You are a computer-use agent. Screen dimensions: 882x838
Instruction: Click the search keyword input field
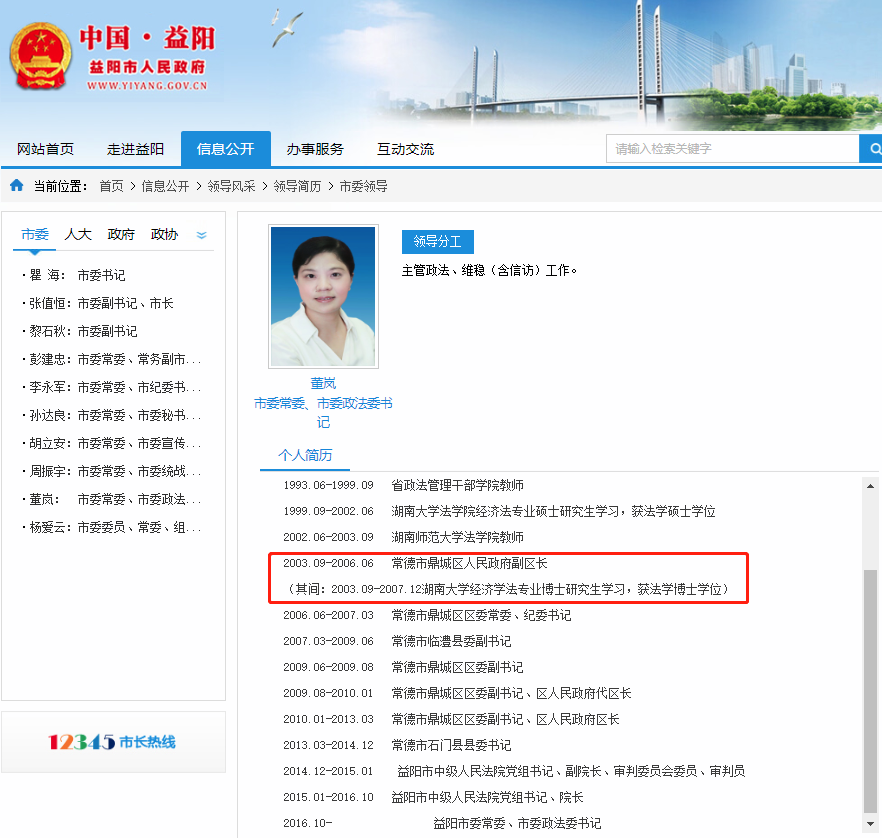click(732, 149)
